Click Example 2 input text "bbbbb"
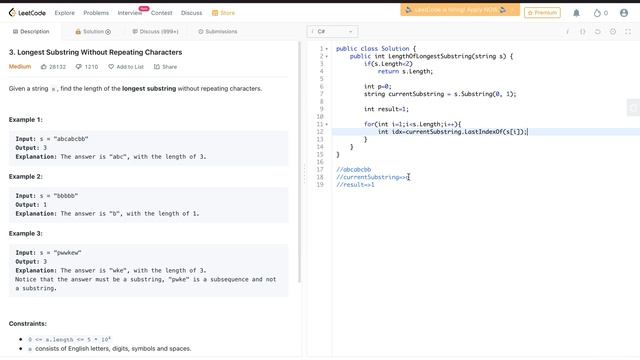The image size is (640, 360). point(66,196)
